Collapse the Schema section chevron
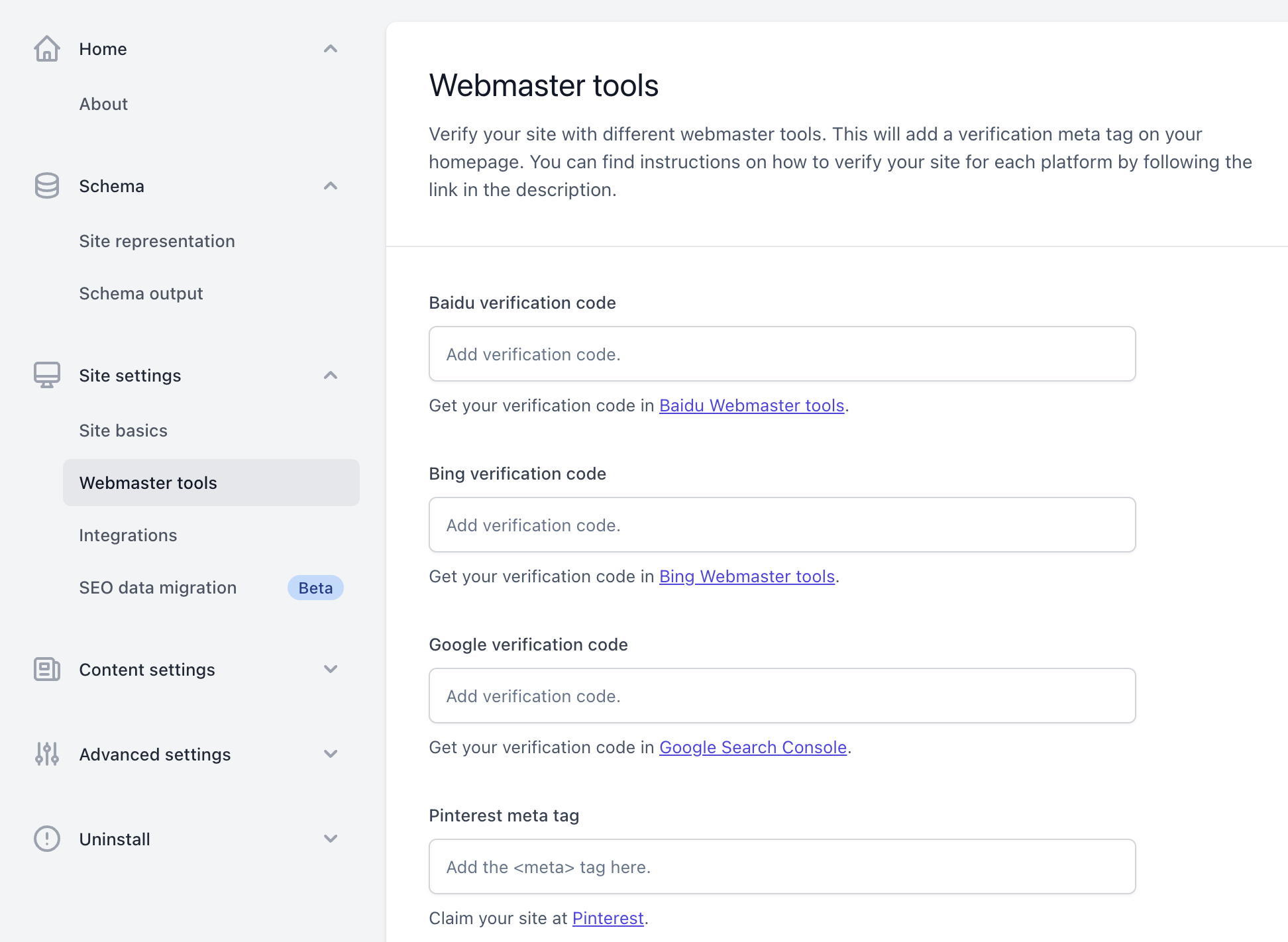1288x942 pixels. coord(331,186)
